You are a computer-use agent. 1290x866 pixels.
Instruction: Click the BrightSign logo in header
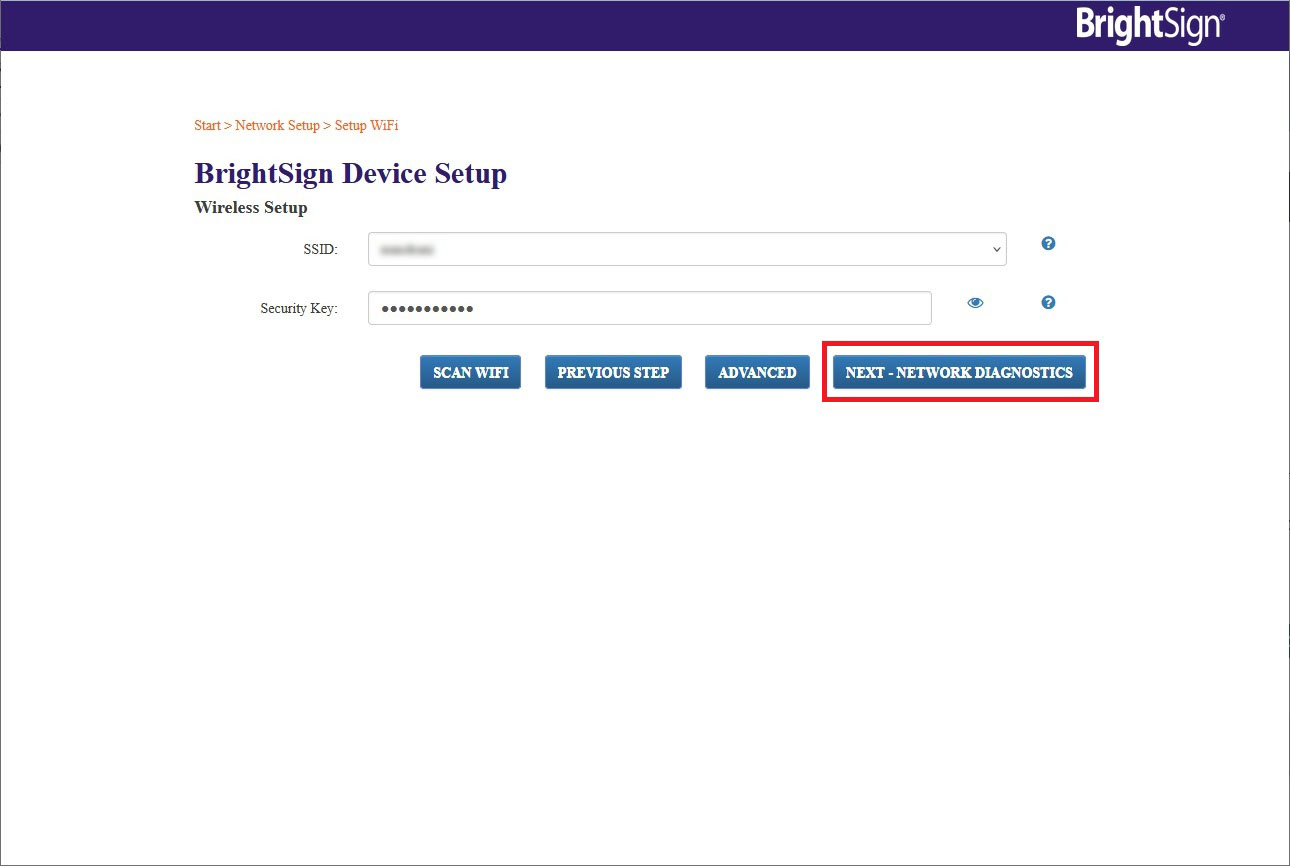pos(1150,25)
